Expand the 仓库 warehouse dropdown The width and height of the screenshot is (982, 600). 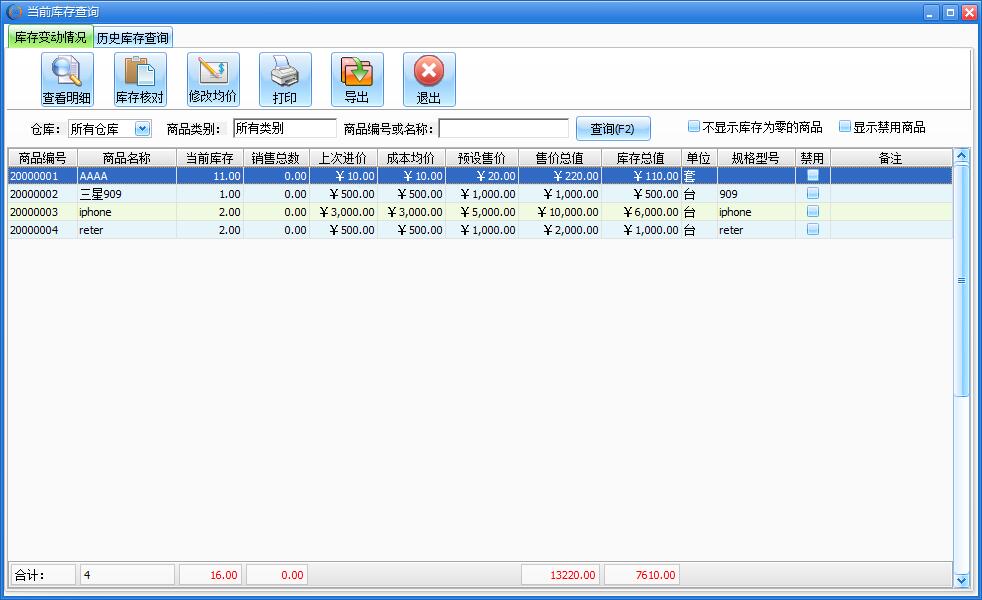(142, 128)
